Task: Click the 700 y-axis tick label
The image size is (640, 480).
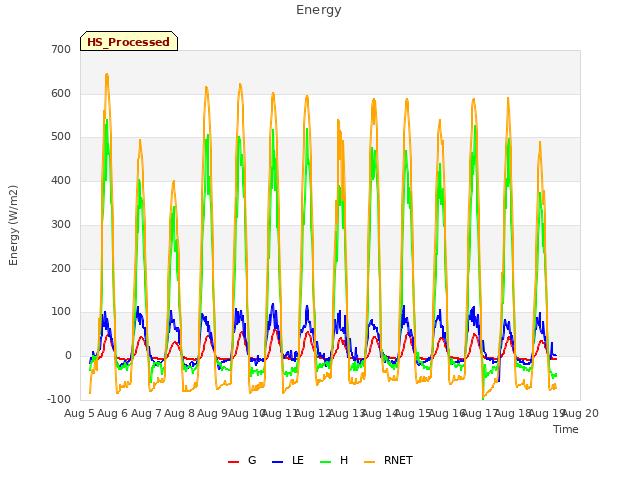Action: [61, 49]
